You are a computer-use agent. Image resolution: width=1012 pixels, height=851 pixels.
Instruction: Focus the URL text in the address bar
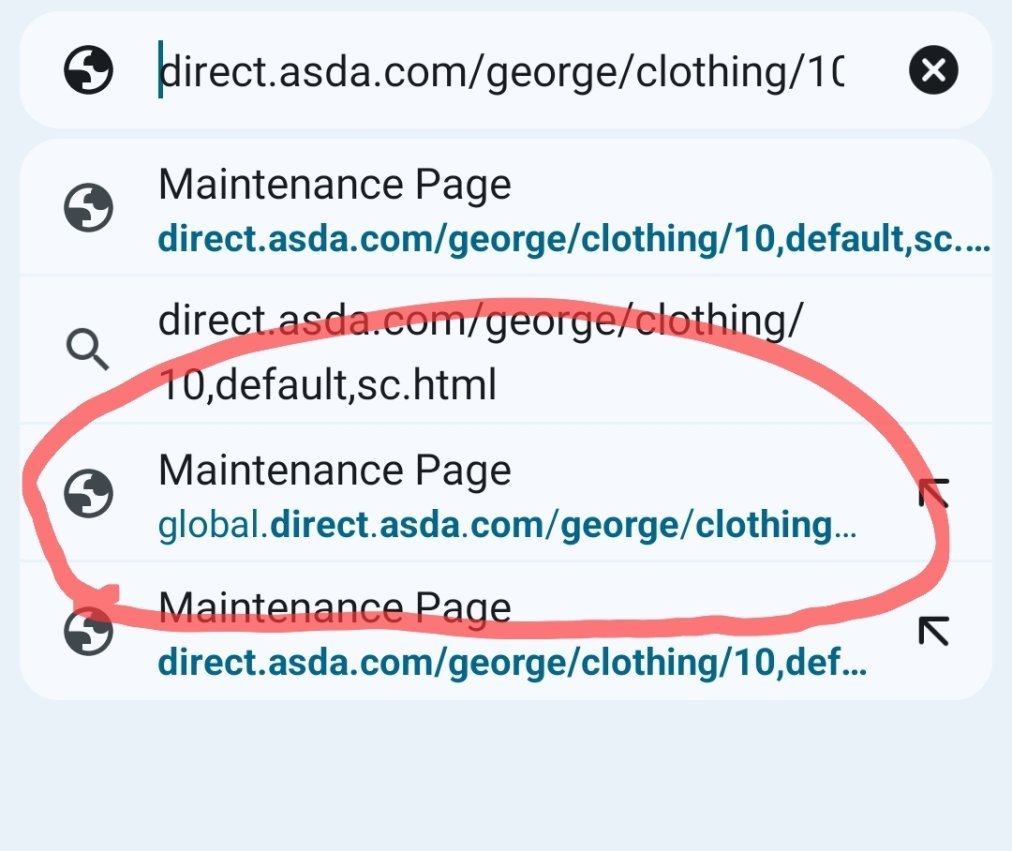(x=502, y=72)
